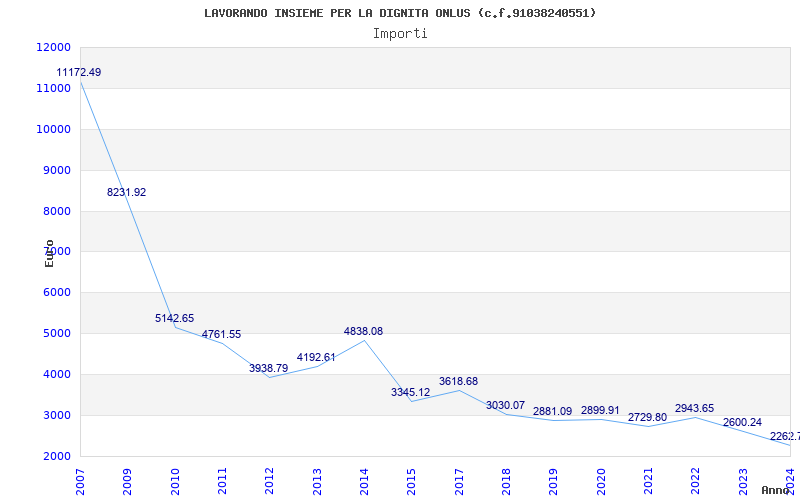Click the 2013 x-axis year label
The width and height of the screenshot is (800, 500).
pos(317,482)
